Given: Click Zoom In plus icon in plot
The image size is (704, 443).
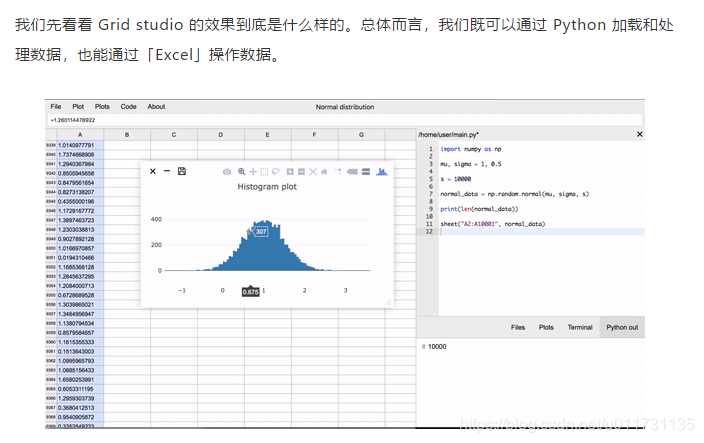Looking at the screenshot, I should tap(290, 171).
